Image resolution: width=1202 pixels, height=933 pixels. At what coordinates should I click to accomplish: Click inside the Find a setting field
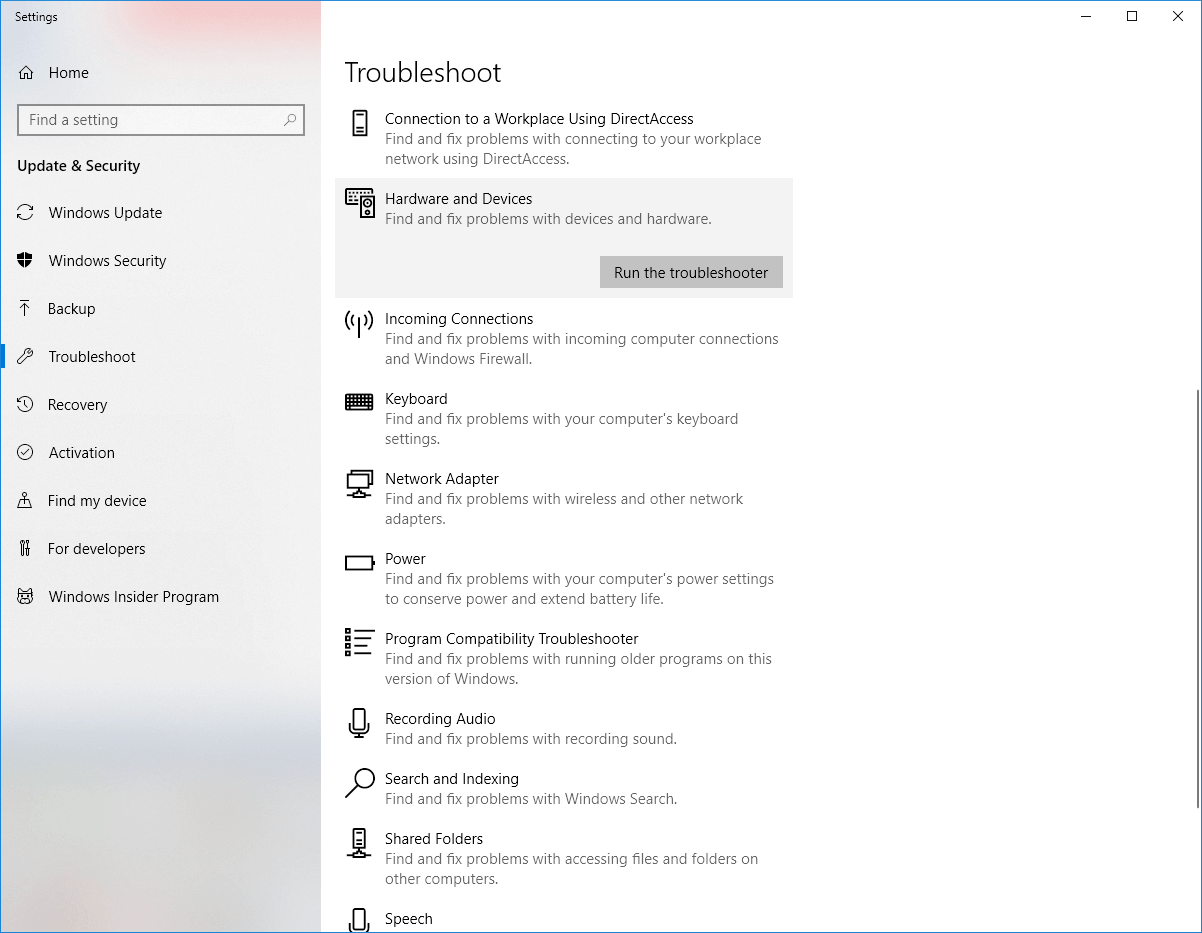(x=150, y=119)
